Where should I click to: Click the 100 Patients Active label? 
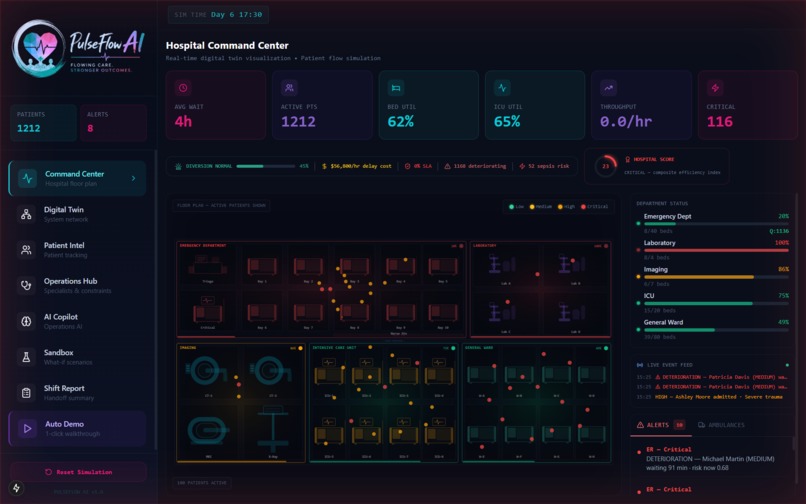pyautogui.click(x=202, y=483)
